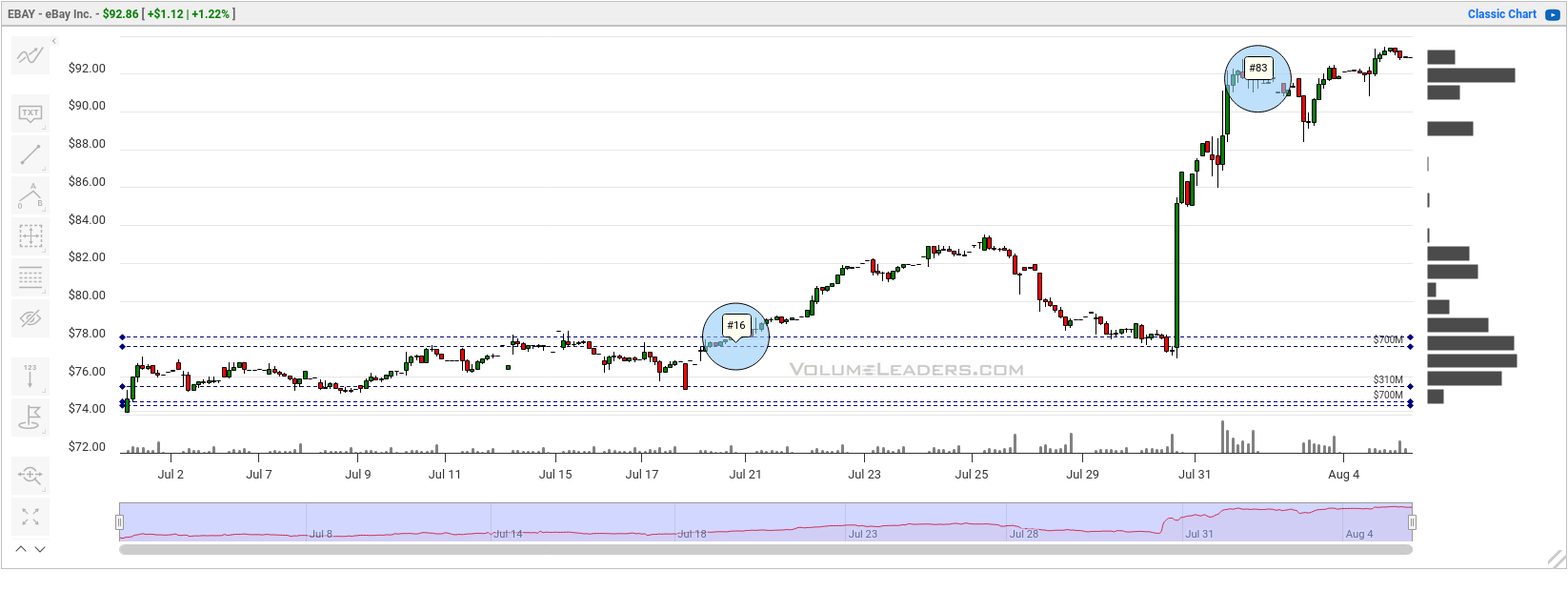Click the upper $700M level label
The width and height of the screenshot is (1568, 591).
(x=1388, y=340)
